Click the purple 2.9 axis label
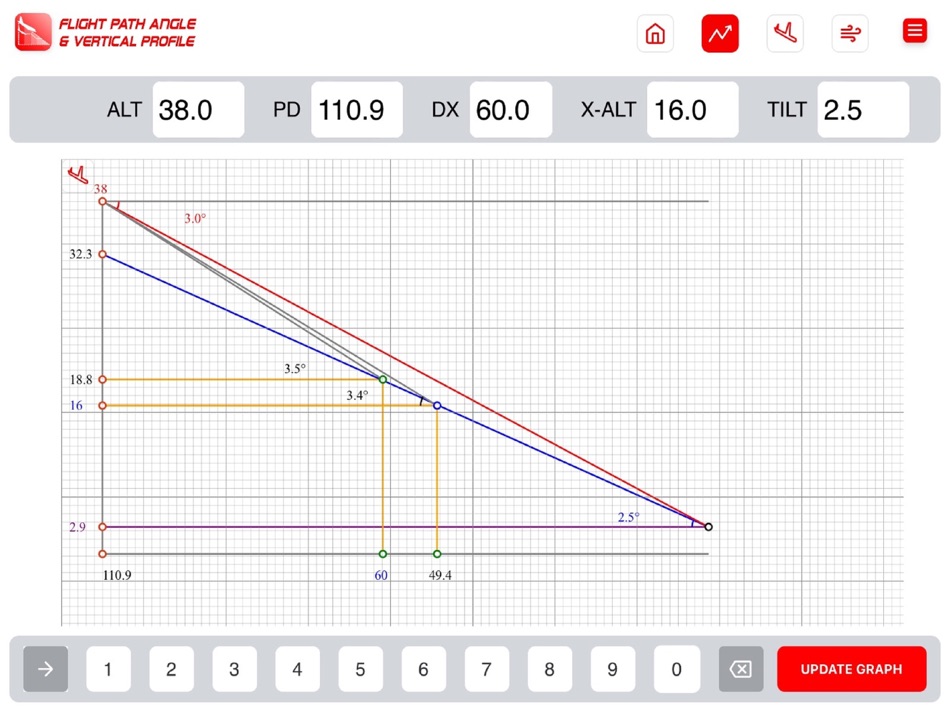 click(78, 527)
